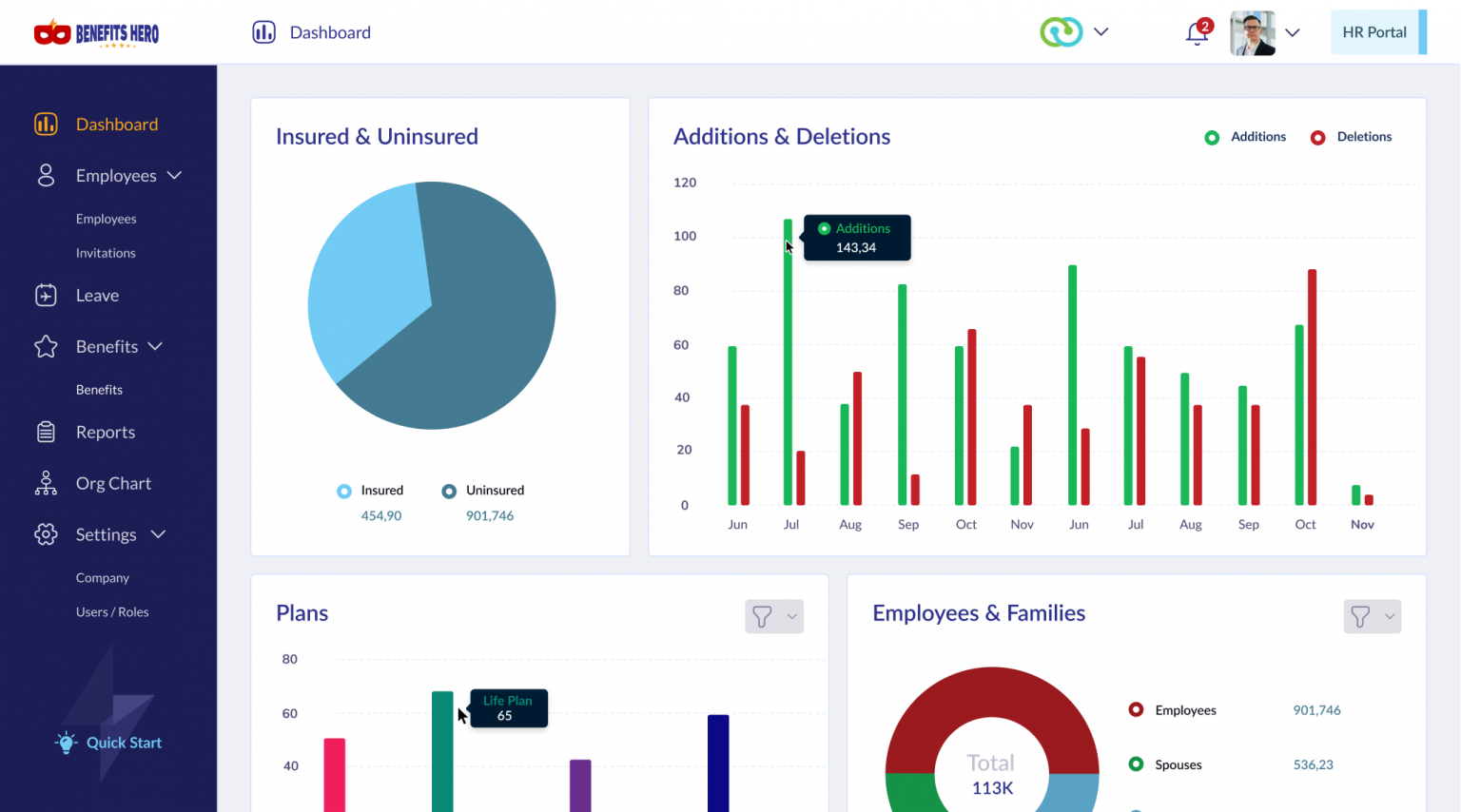Select Invitations under Employees
This screenshot has width=1461, height=812.
click(105, 253)
